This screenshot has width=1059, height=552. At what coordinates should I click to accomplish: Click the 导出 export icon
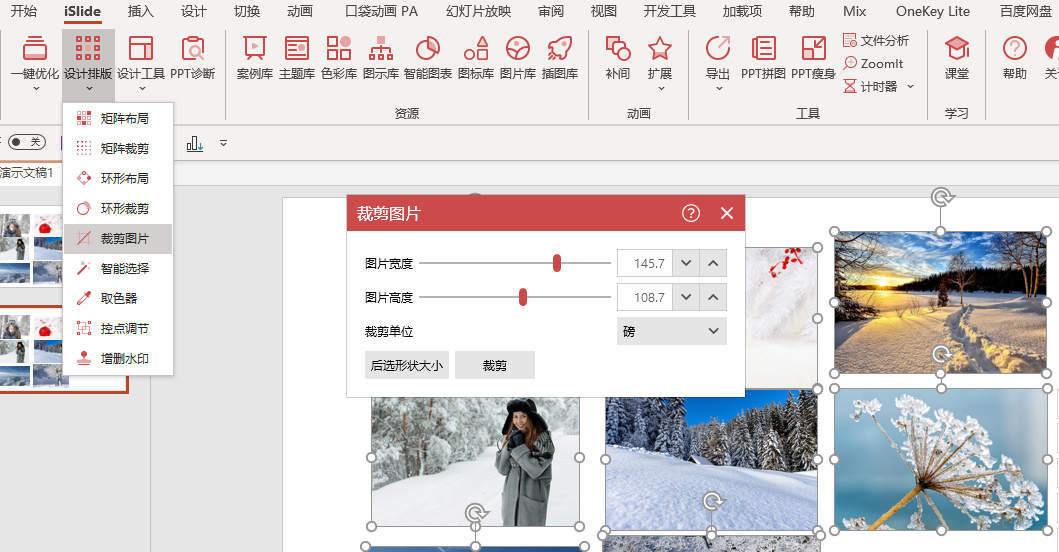pos(717,49)
